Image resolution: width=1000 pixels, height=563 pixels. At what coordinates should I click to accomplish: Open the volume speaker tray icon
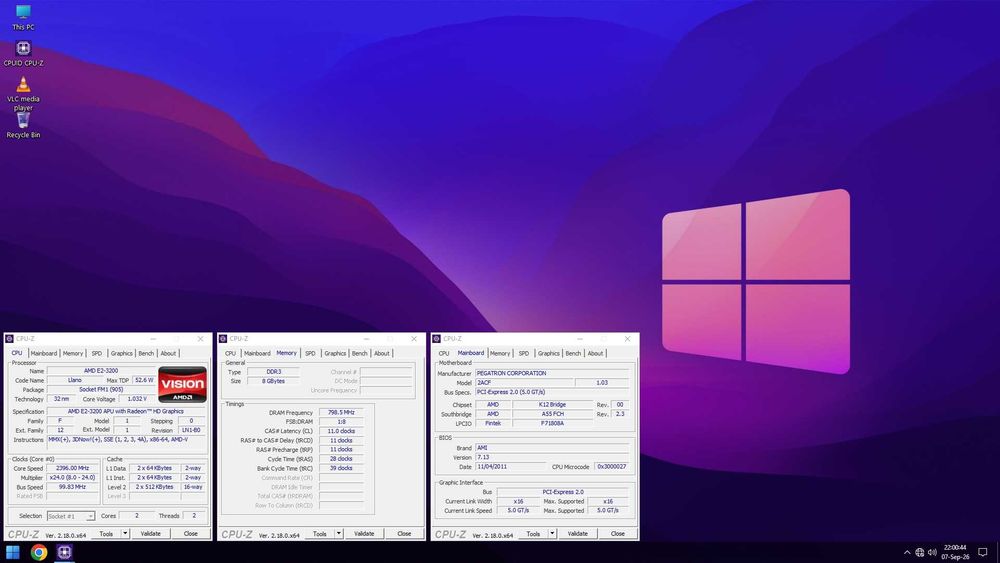click(x=932, y=552)
